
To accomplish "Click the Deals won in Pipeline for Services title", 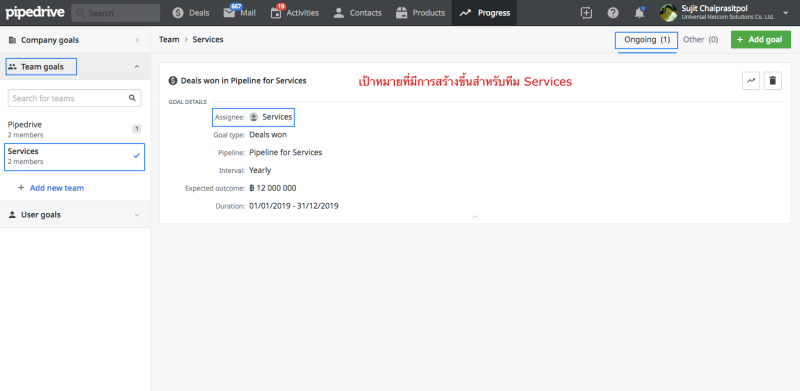I will (x=243, y=81).
